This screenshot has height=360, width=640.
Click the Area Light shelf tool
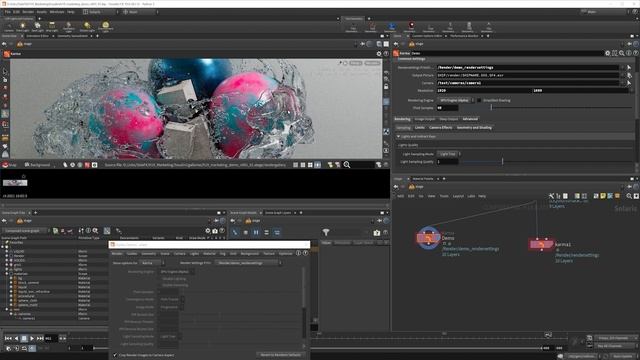click(52, 27)
